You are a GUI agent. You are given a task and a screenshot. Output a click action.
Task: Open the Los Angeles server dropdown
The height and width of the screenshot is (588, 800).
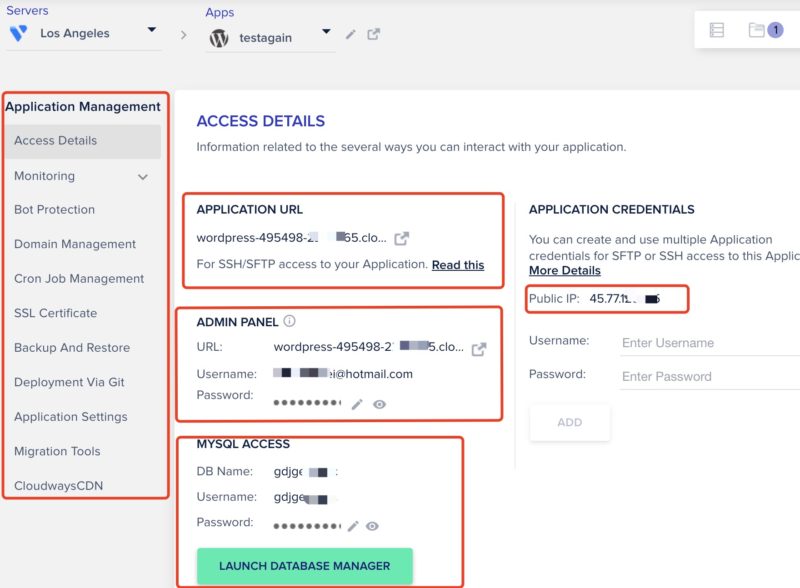coord(152,30)
